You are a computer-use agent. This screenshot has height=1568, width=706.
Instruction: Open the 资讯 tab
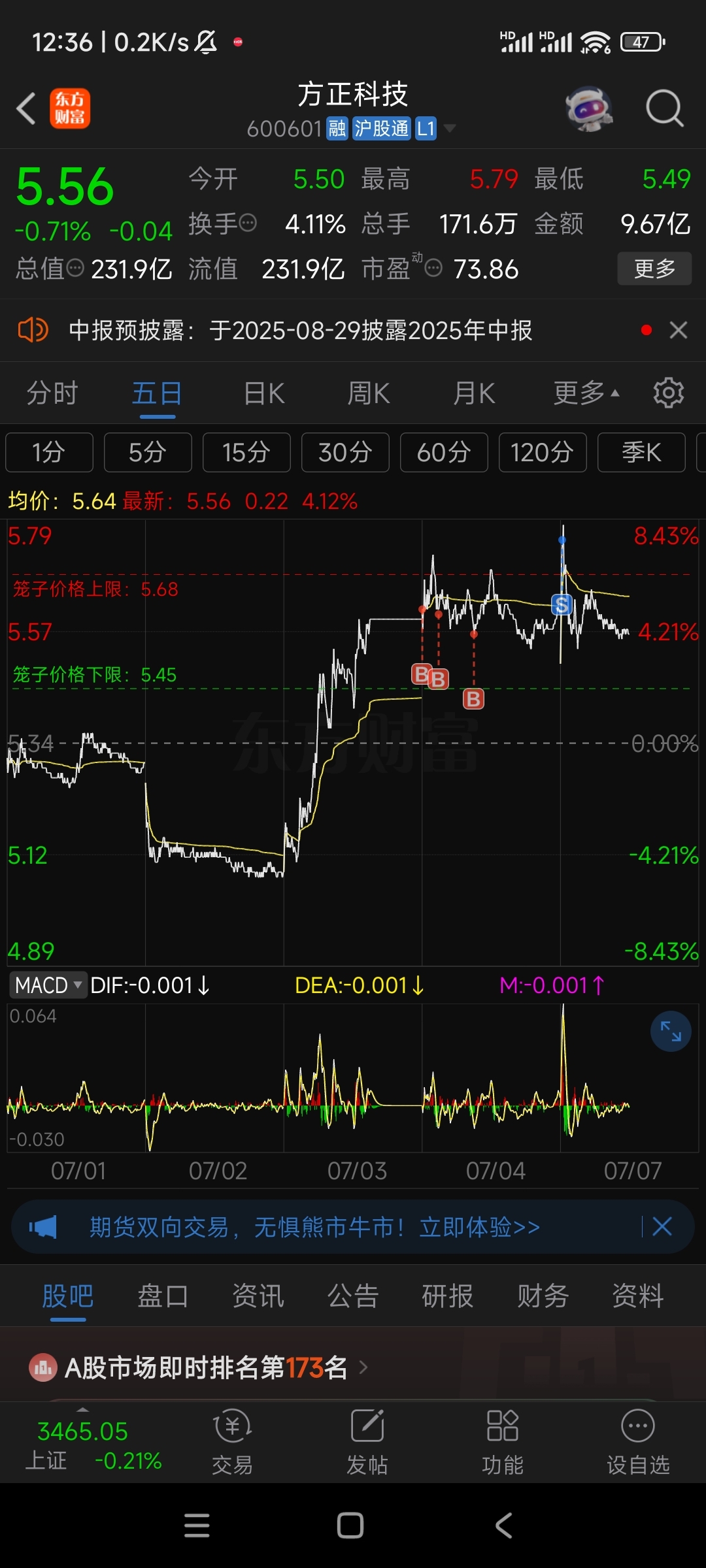(x=258, y=1296)
